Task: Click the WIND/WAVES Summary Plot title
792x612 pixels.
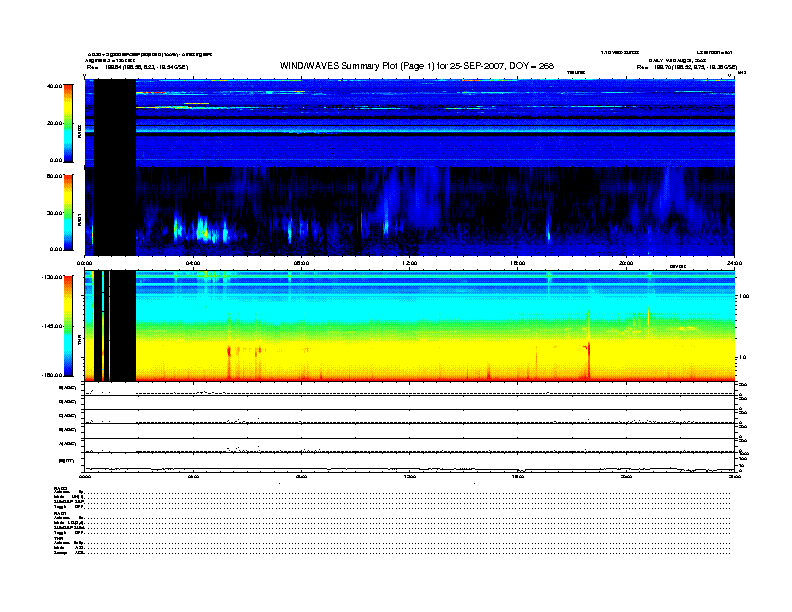Action: (417, 66)
